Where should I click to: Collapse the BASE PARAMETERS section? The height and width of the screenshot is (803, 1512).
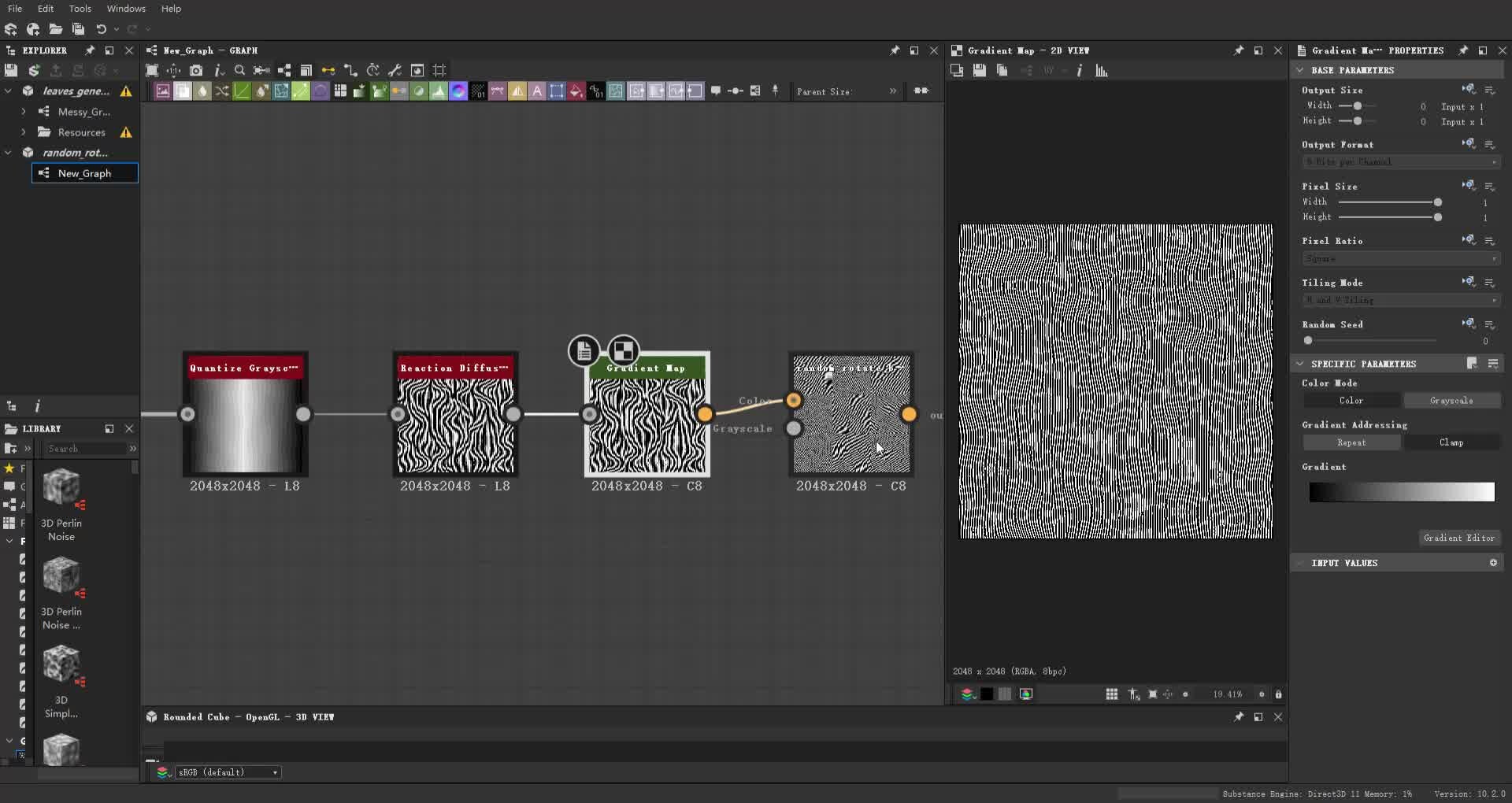pyautogui.click(x=1299, y=69)
